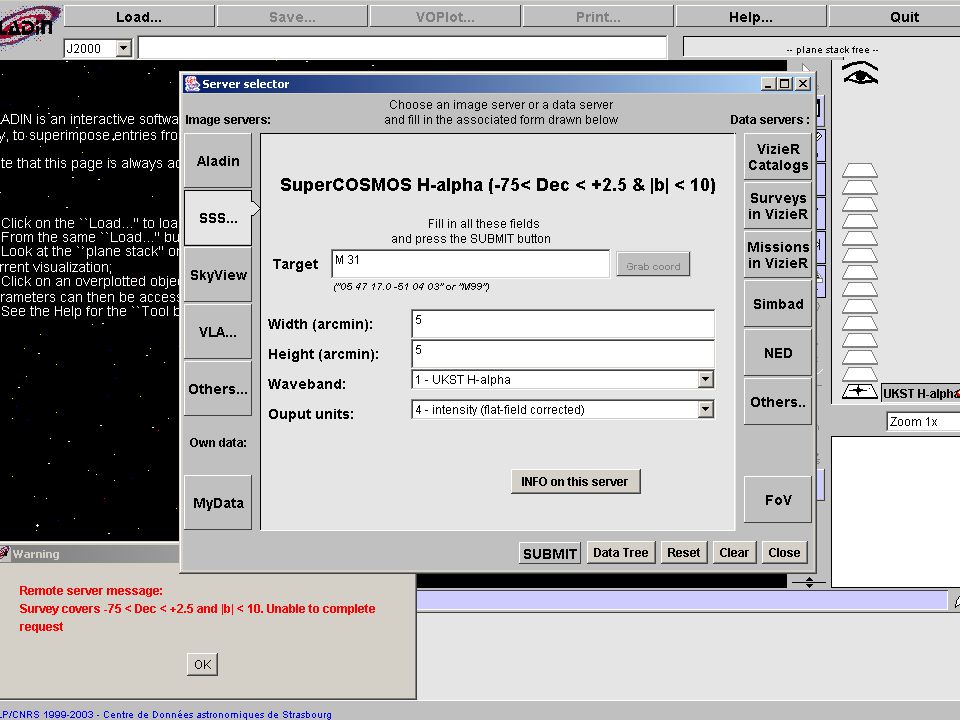Click the Print... menu button

pyautogui.click(x=598, y=17)
